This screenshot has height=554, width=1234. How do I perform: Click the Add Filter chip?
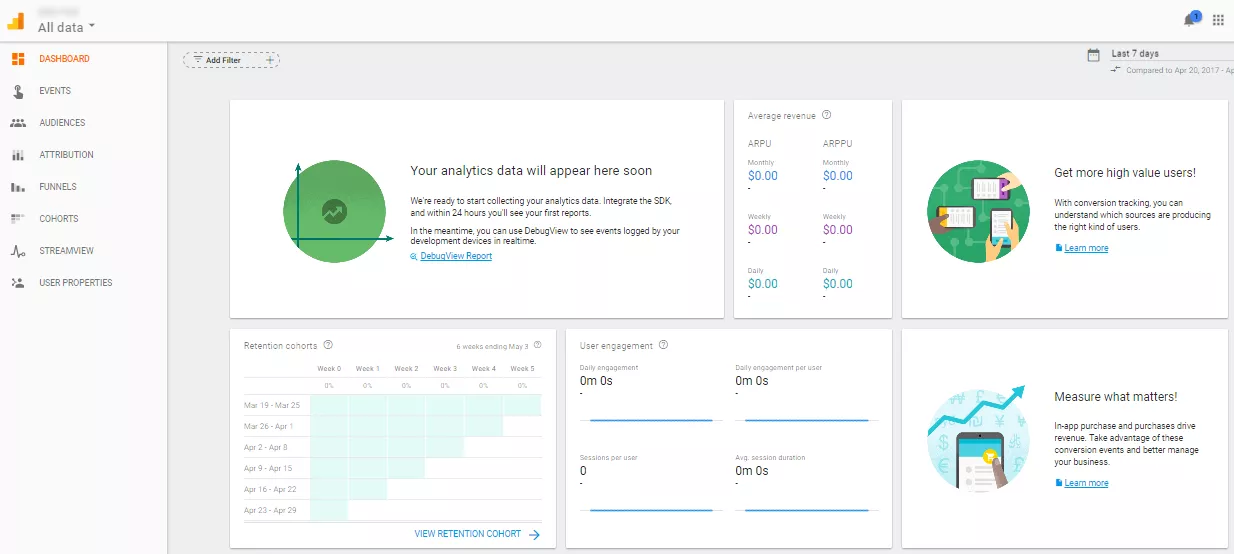tap(231, 60)
